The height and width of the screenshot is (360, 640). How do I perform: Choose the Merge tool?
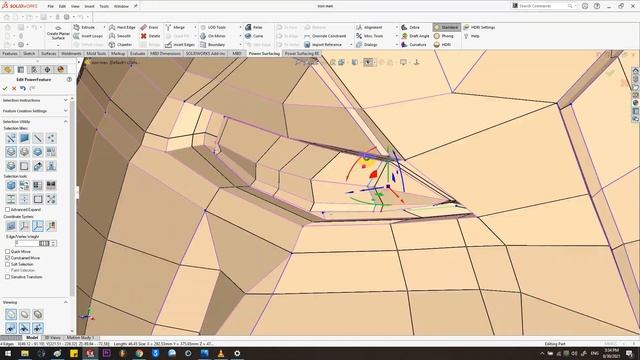click(x=175, y=27)
